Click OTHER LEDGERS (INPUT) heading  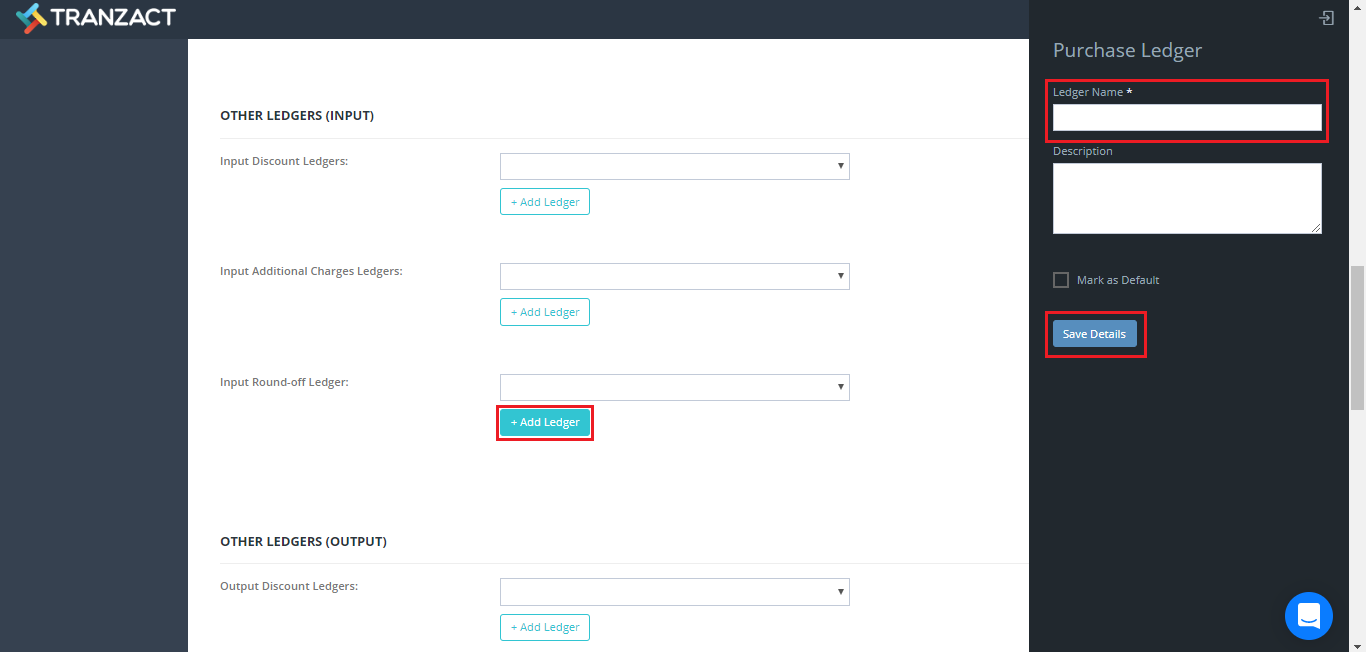click(x=297, y=116)
